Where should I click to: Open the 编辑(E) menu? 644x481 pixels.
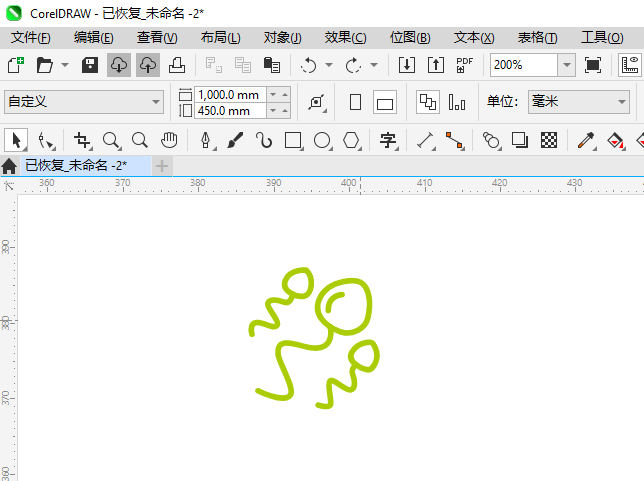[x=94, y=38]
